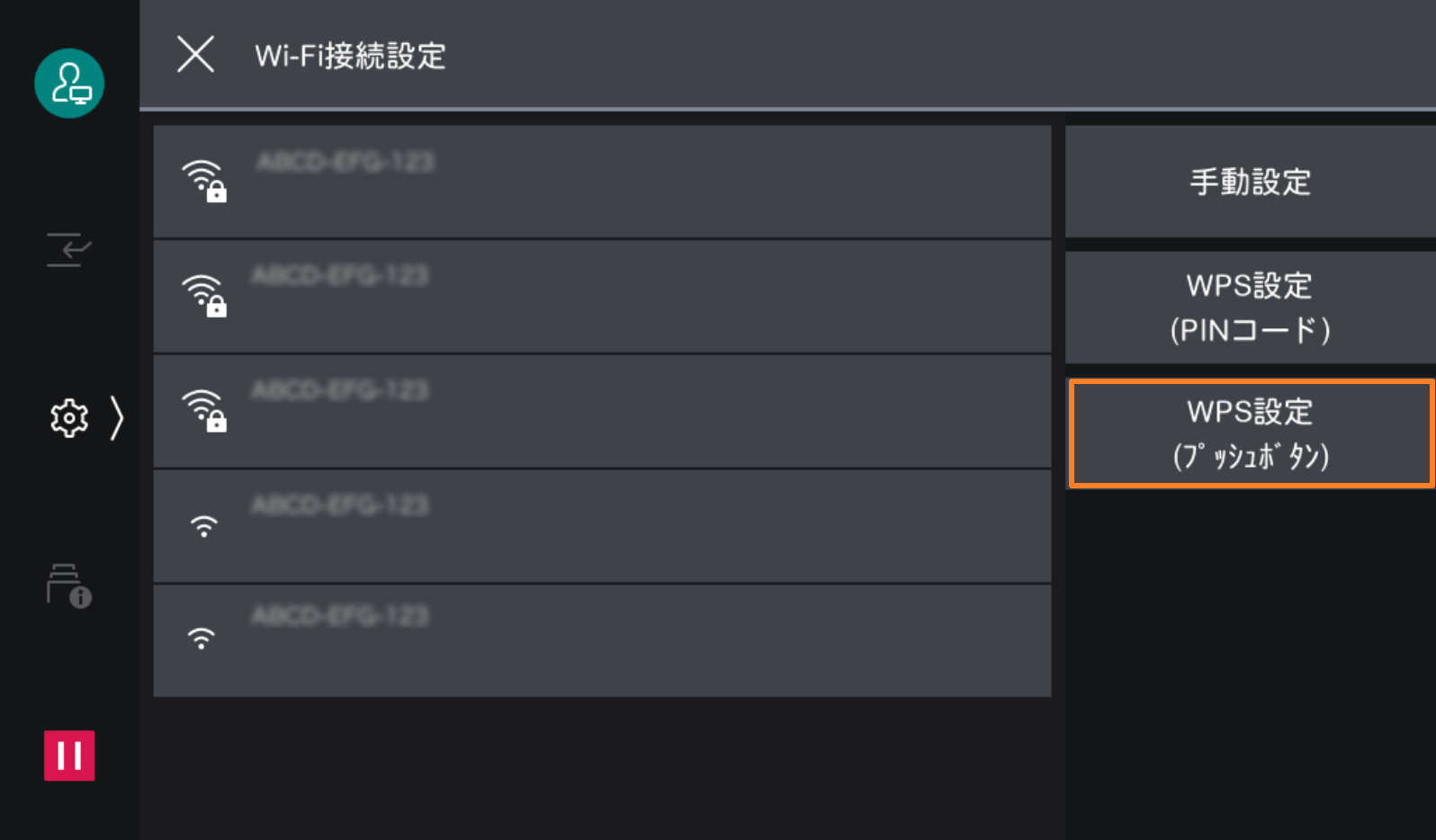1436x840 pixels.
Task: Click the fourth row's open Wi-Fi icon
Action: coord(204,526)
